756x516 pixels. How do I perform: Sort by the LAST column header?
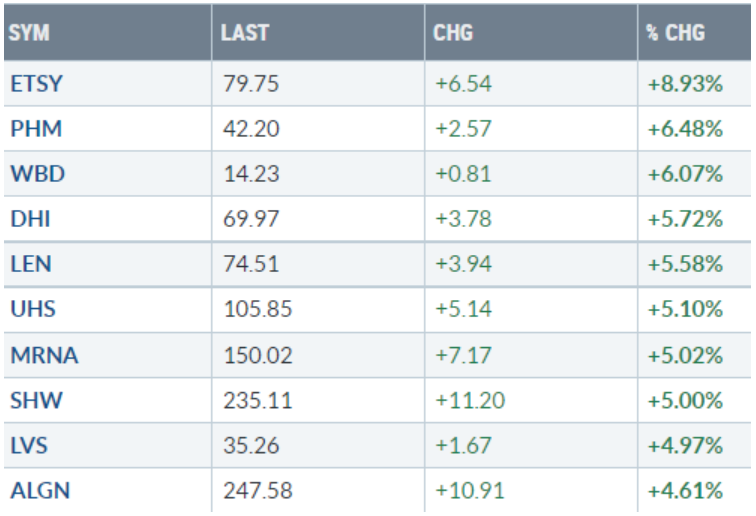click(244, 34)
